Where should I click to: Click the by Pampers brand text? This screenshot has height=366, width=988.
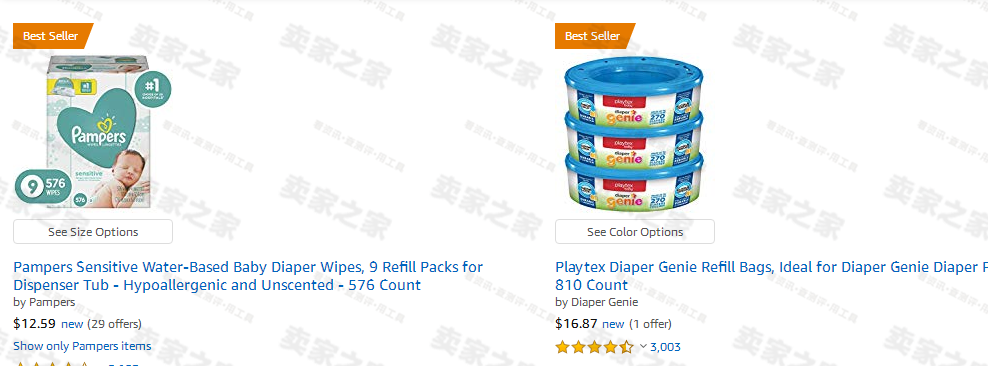(x=44, y=302)
